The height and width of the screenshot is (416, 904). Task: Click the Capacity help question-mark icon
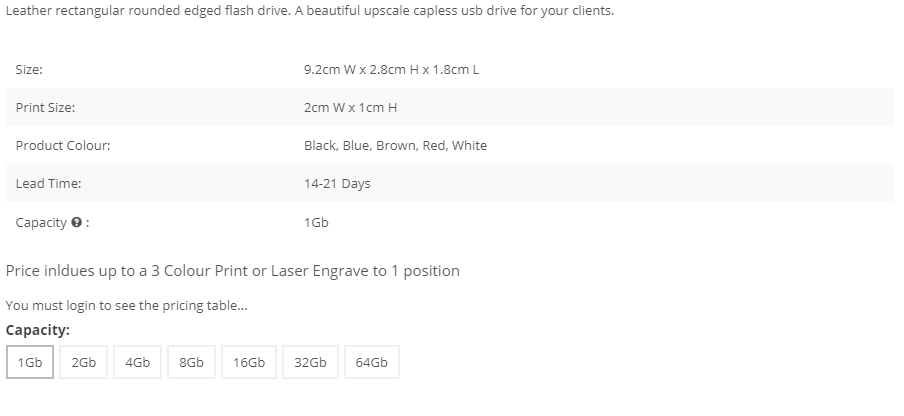76,222
